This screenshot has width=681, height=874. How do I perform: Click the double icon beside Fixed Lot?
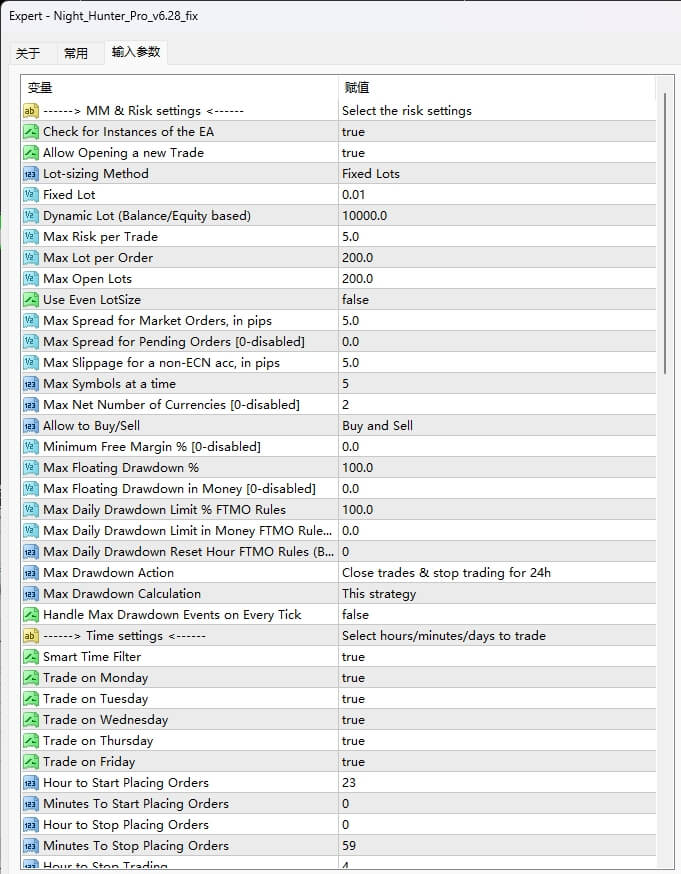(31, 195)
